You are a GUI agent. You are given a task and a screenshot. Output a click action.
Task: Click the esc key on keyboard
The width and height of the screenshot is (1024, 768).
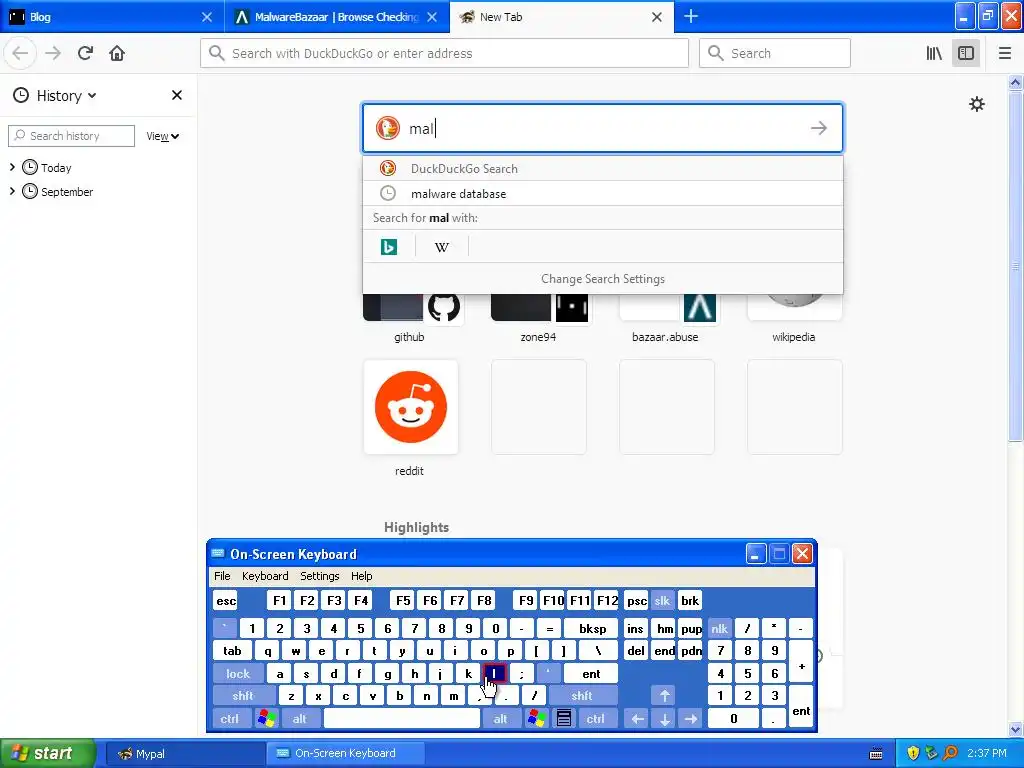(226, 601)
